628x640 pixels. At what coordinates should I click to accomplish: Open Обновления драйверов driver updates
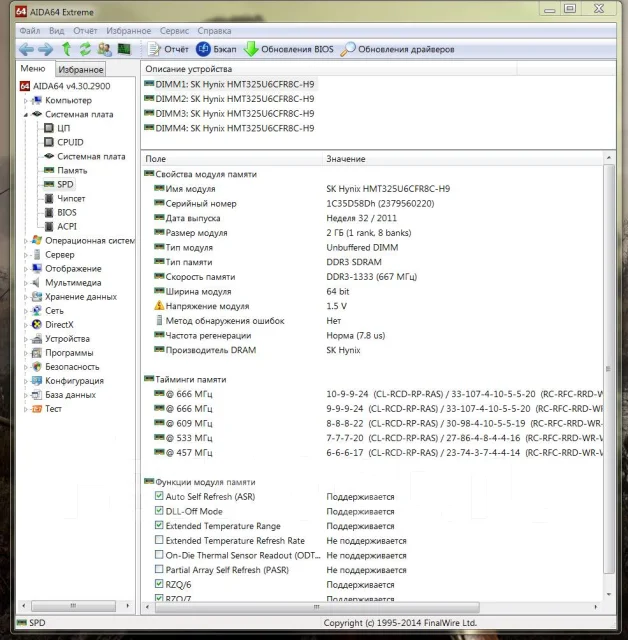(398, 49)
